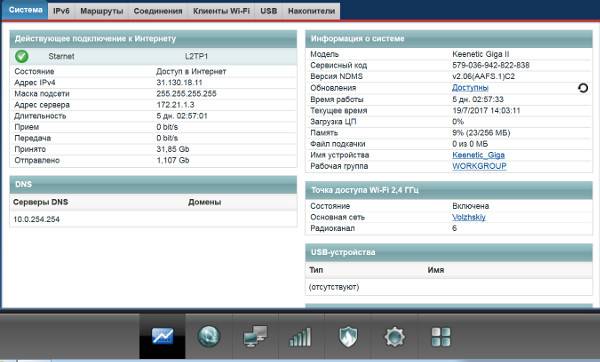
Task: Click the Включена Wi-Fi state value
Action: click(x=471, y=206)
